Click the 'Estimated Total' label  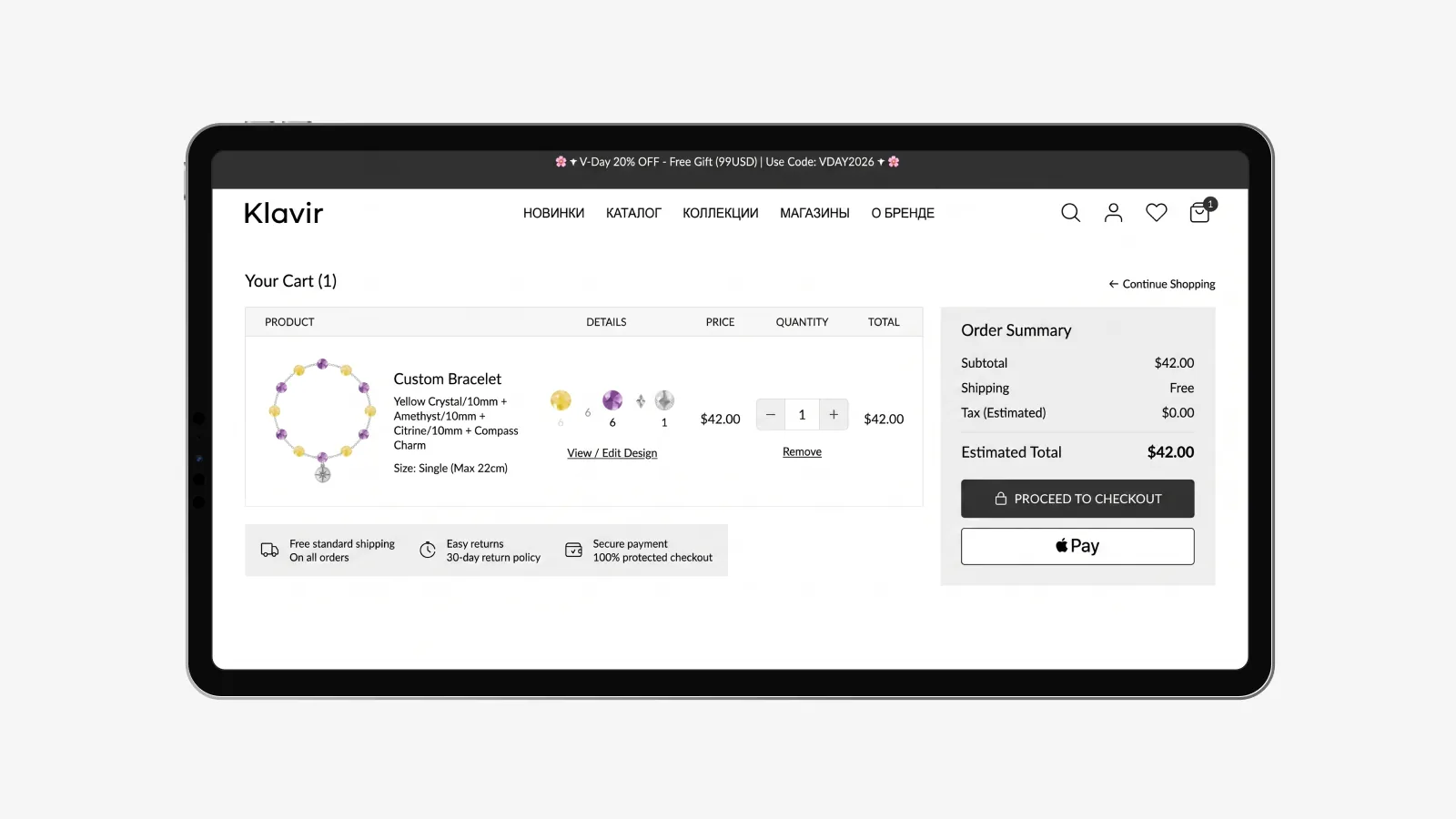tap(1011, 452)
